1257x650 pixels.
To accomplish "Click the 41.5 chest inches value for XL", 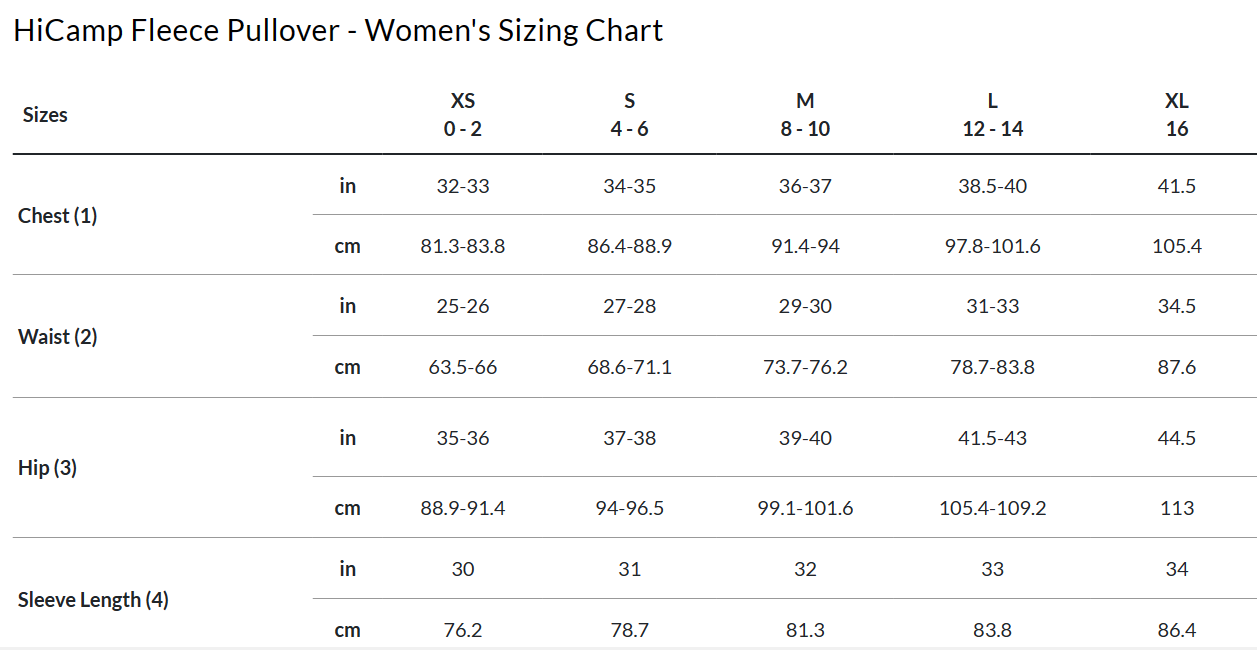I will point(1177,186).
